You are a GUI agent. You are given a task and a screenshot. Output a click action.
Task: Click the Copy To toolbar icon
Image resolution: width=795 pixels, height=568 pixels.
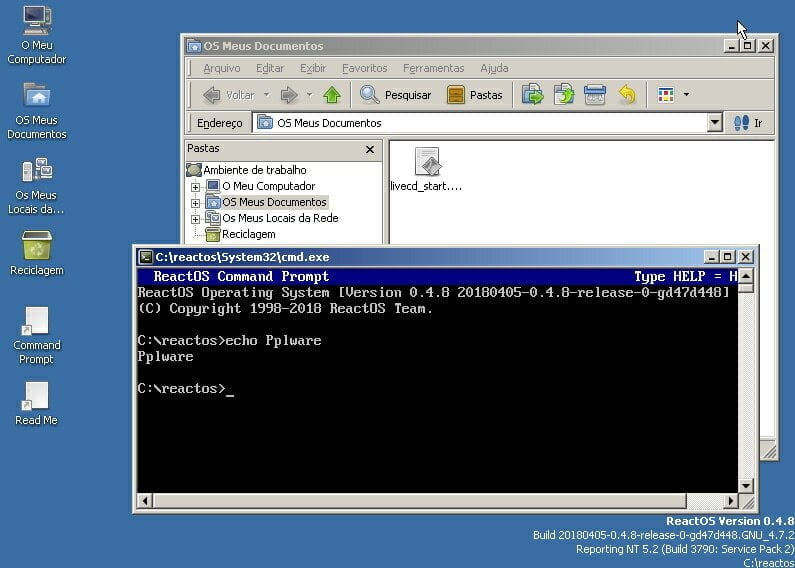564,95
